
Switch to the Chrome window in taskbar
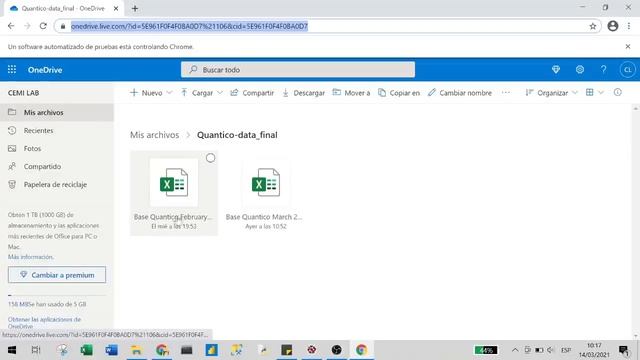361,350
